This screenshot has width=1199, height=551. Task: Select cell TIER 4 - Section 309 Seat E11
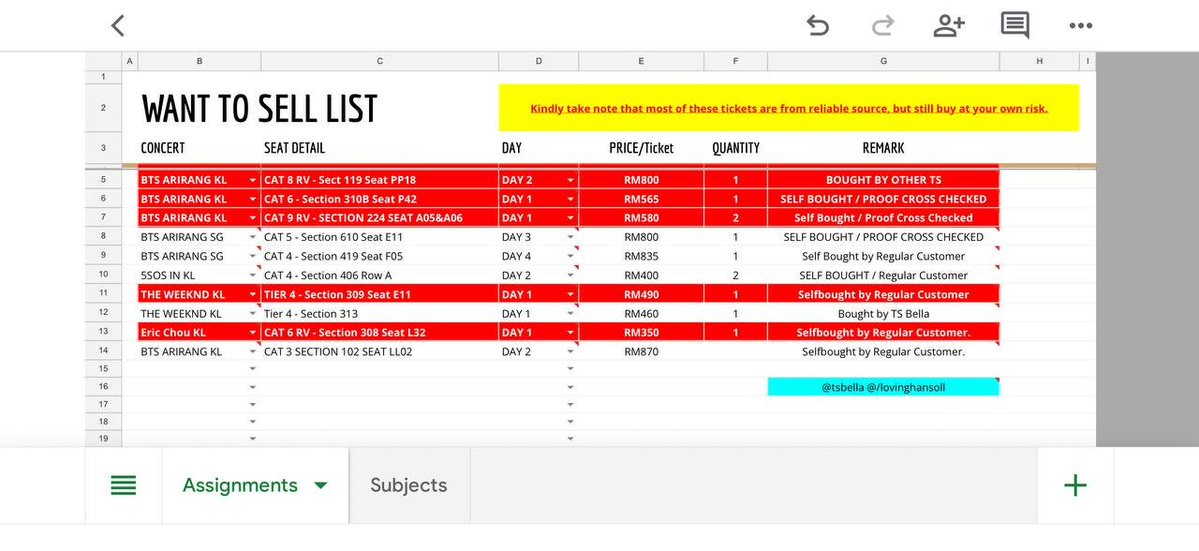coord(380,294)
